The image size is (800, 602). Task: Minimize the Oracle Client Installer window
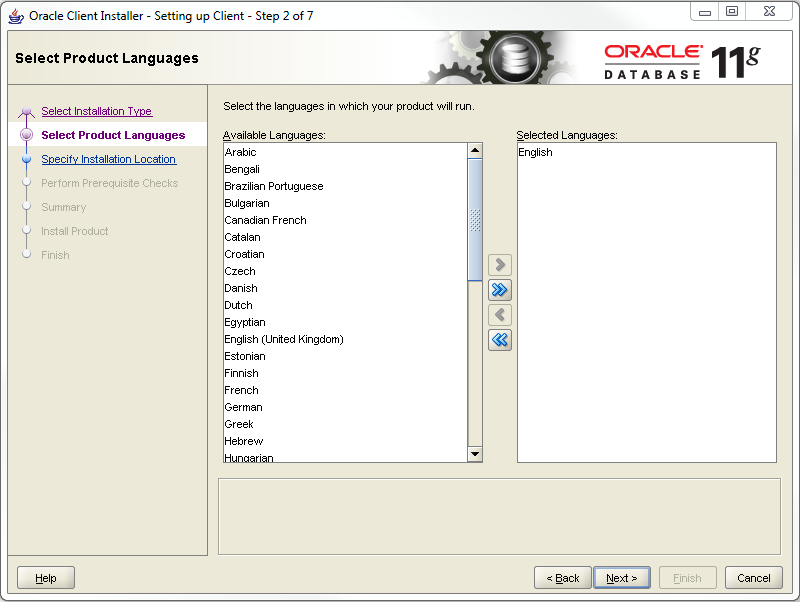tap(705, 12)
